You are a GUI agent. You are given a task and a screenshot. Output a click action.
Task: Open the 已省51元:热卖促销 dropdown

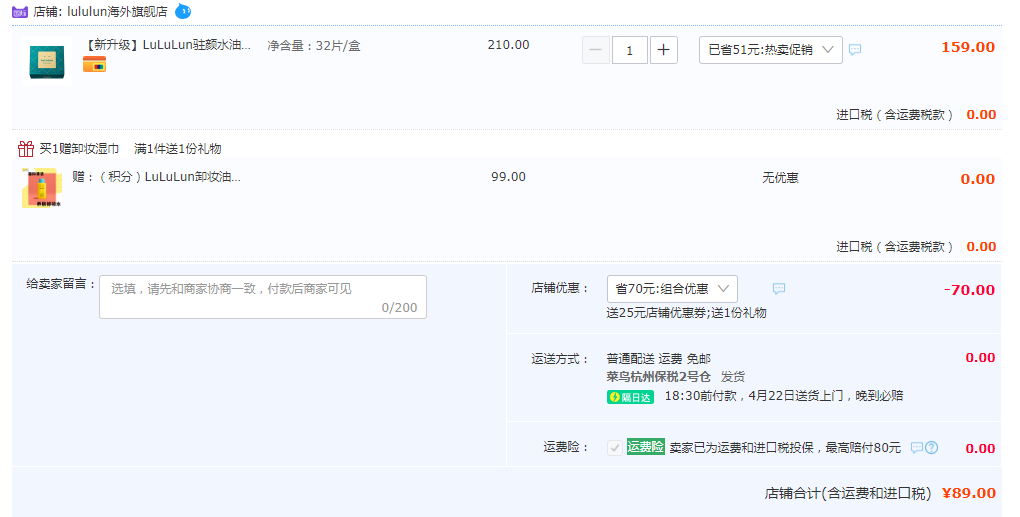tap(771, 50)
